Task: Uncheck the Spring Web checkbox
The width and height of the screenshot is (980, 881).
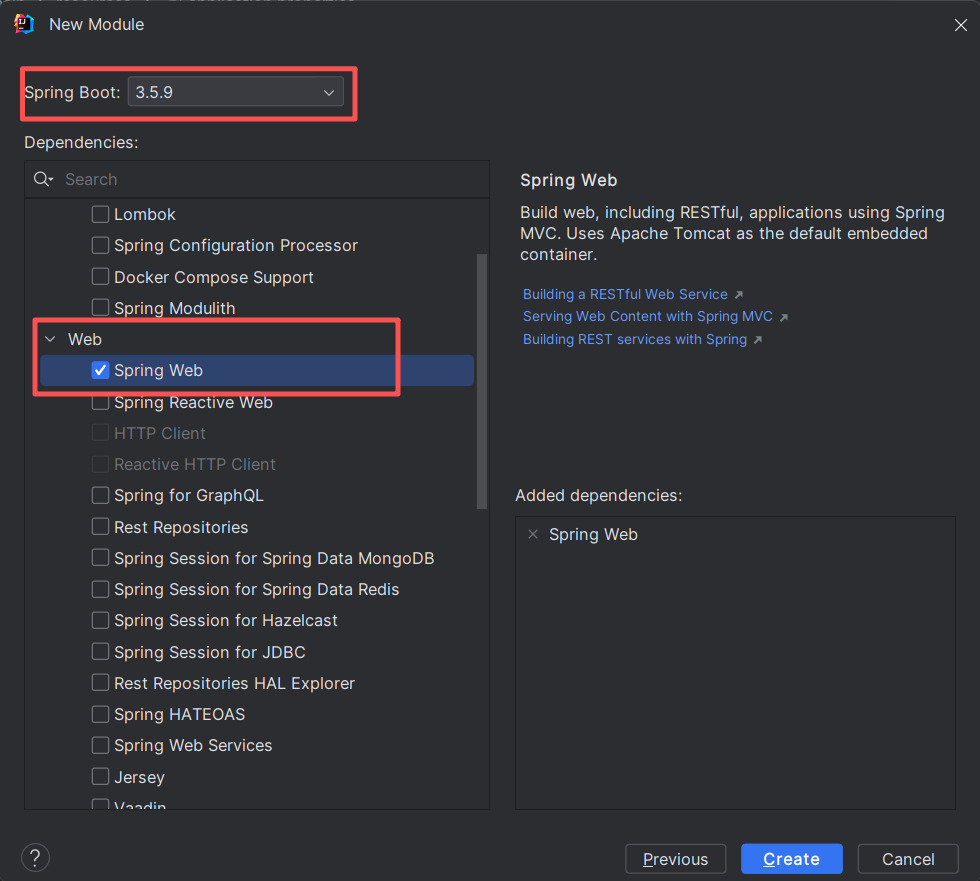Action: (x=100, y=370)
